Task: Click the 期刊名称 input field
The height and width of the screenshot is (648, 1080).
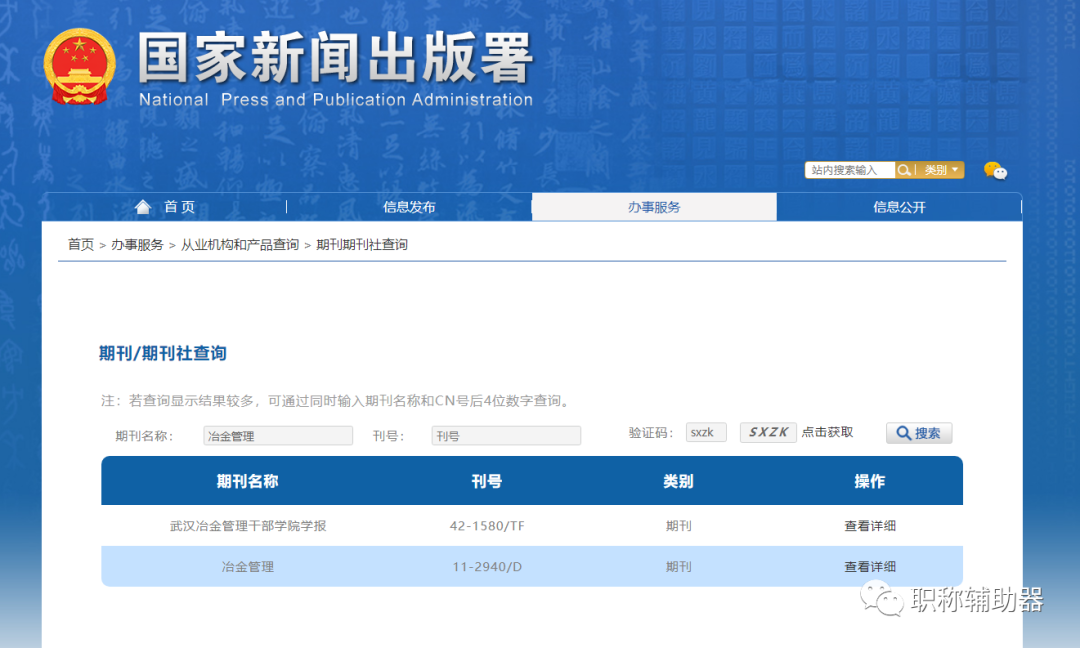Action: pos(277,435)
